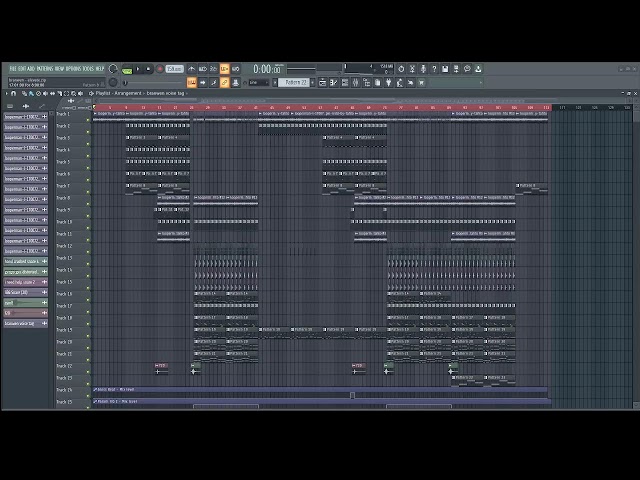Open the Browser window icon
Screen dimensions: 640x480
click(x=367, y=83)
